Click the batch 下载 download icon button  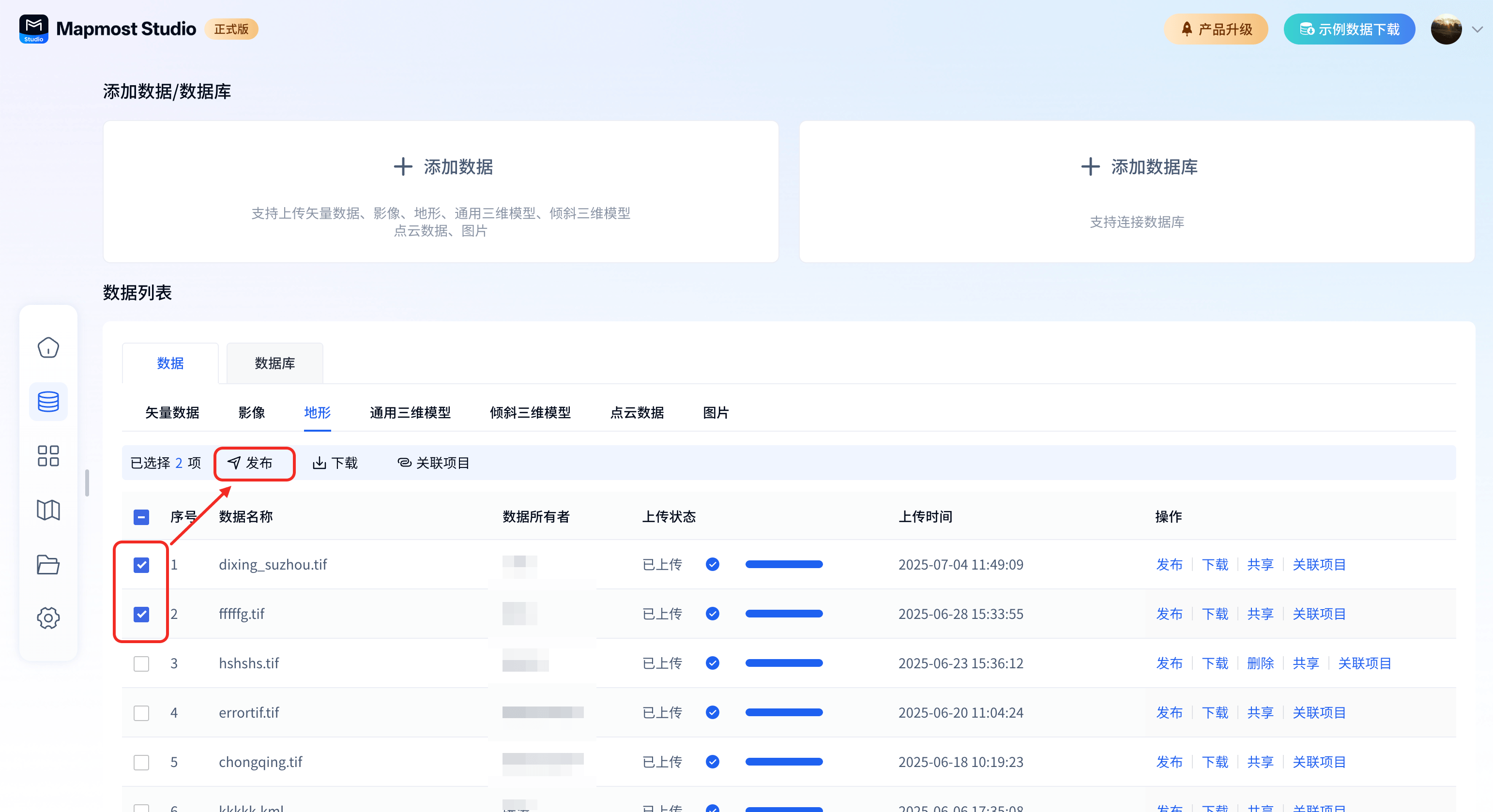pyautogui.click(x=335, y=463)
